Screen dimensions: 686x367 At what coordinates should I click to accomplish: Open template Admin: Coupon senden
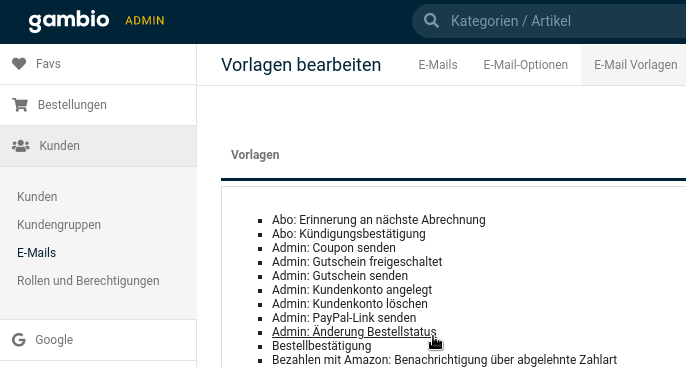(334, 248)
